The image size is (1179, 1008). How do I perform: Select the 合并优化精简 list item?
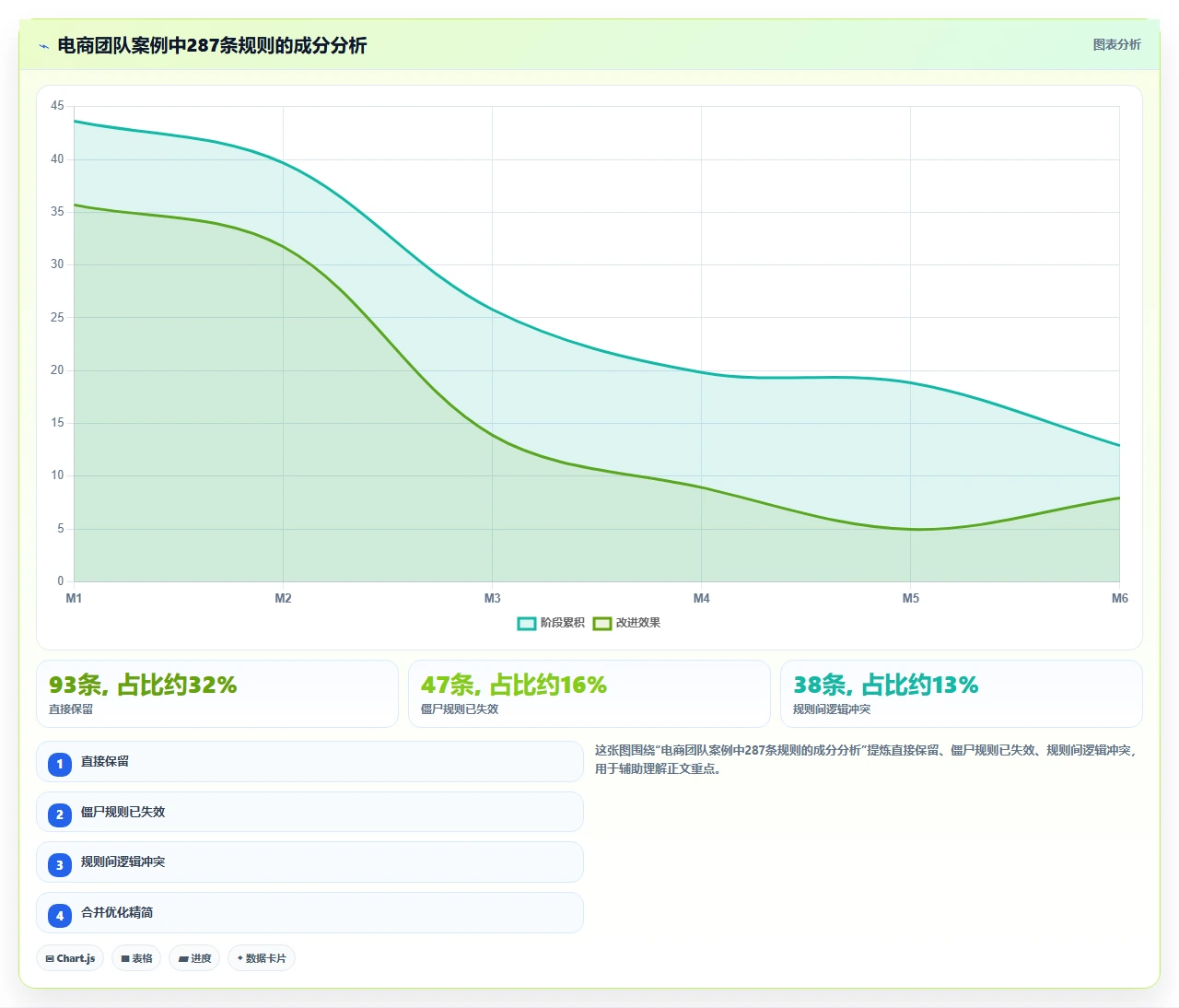click(309, 913)
